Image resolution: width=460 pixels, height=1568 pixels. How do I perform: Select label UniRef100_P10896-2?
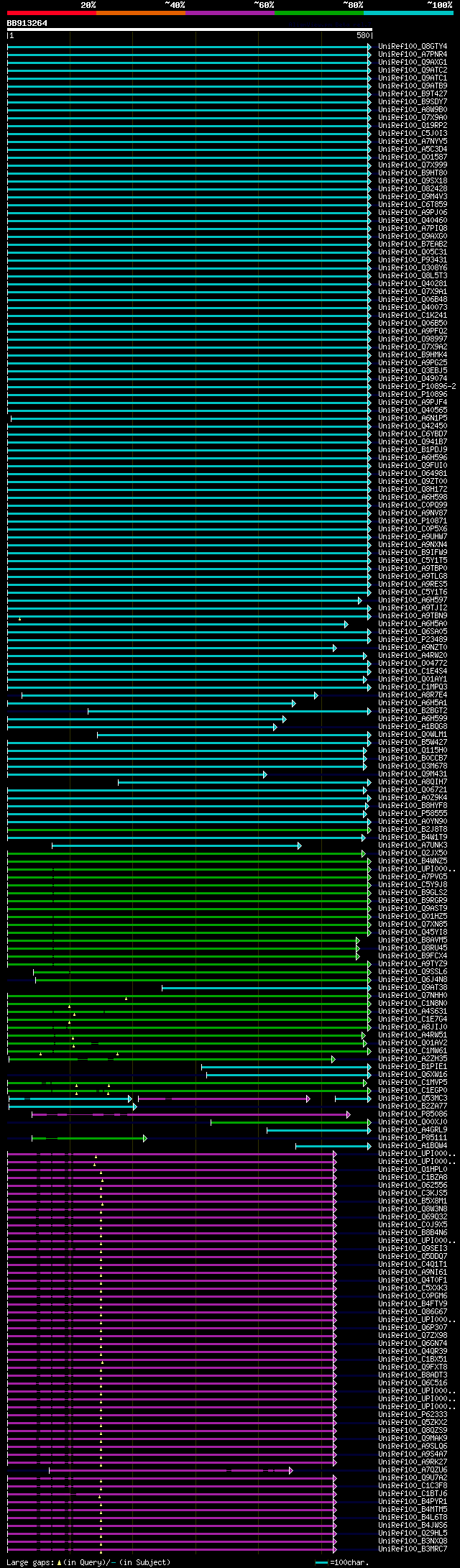(417, 387)
